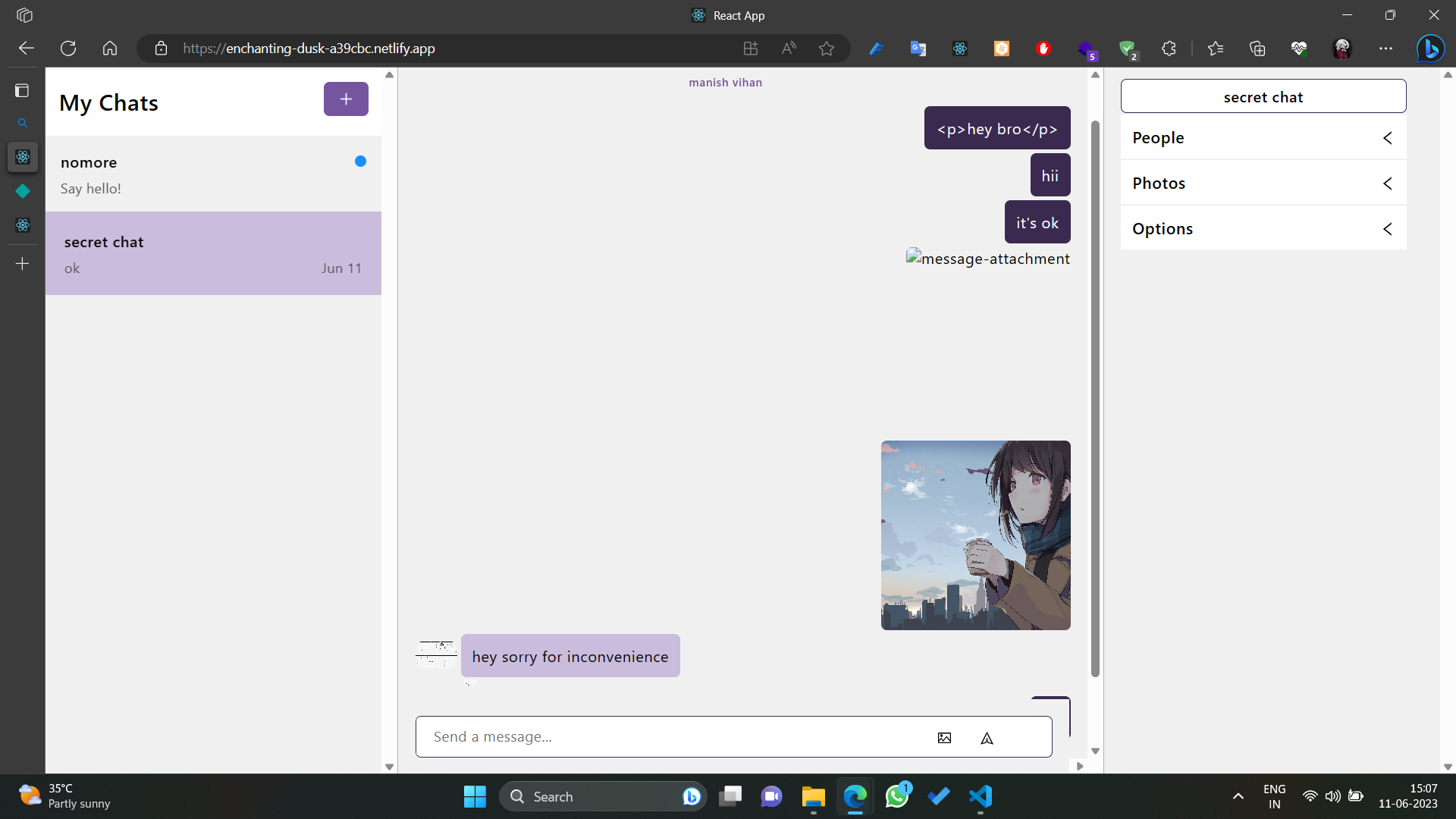
Task: Open the Translate page icon
Action: coord(918,48)
